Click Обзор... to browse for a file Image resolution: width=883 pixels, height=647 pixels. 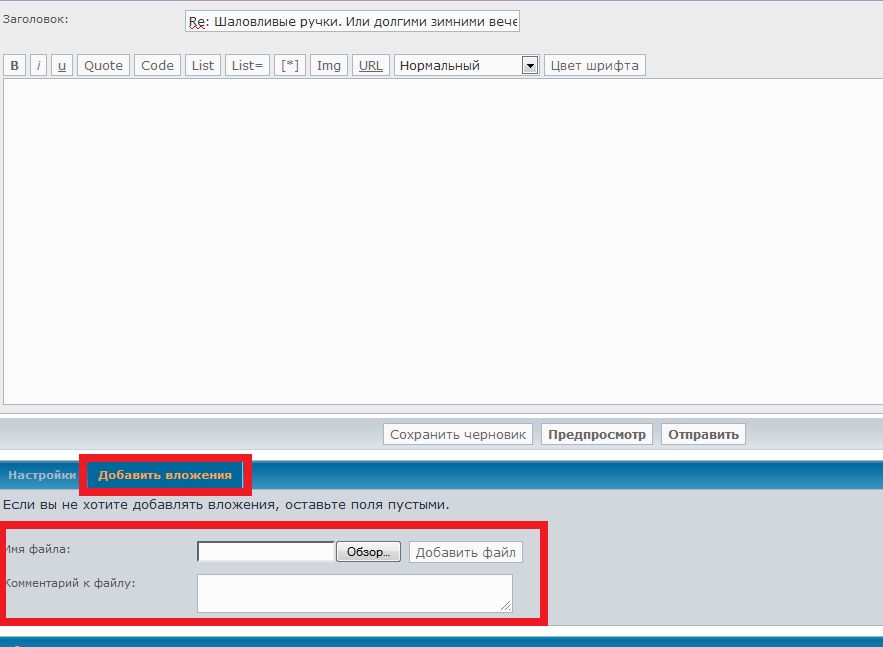tap(368, 552)
